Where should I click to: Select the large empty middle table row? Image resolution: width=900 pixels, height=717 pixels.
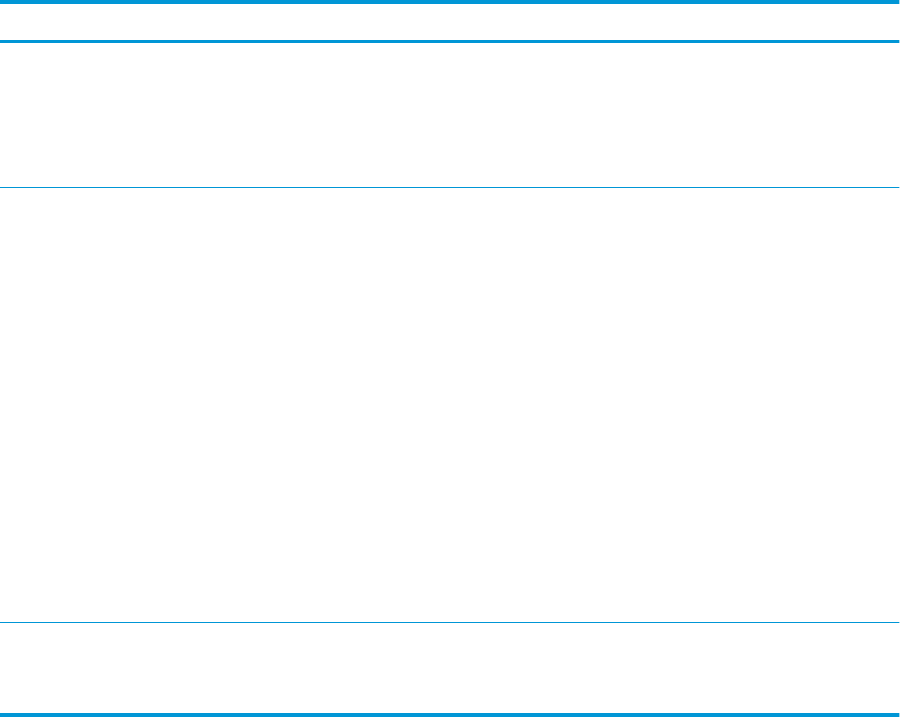coord(450,405)
